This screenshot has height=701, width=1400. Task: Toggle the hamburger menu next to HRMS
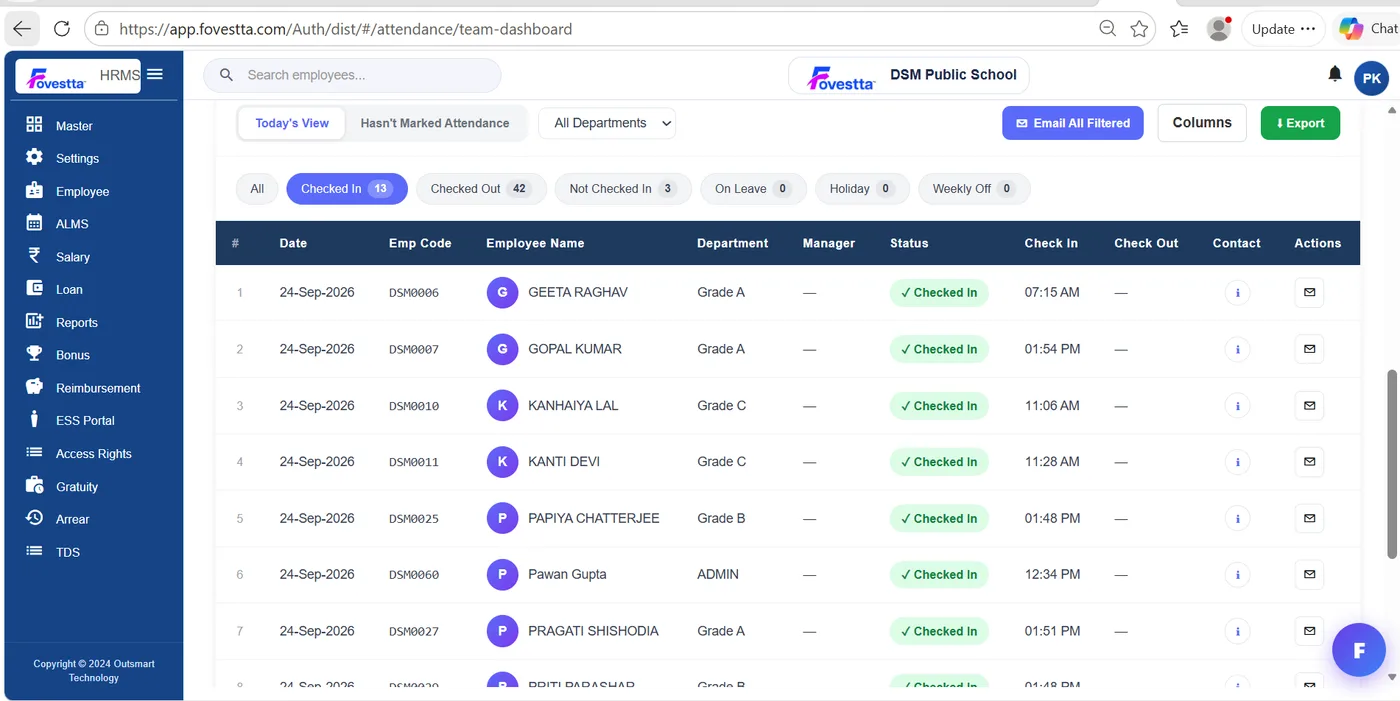(154, 74)
